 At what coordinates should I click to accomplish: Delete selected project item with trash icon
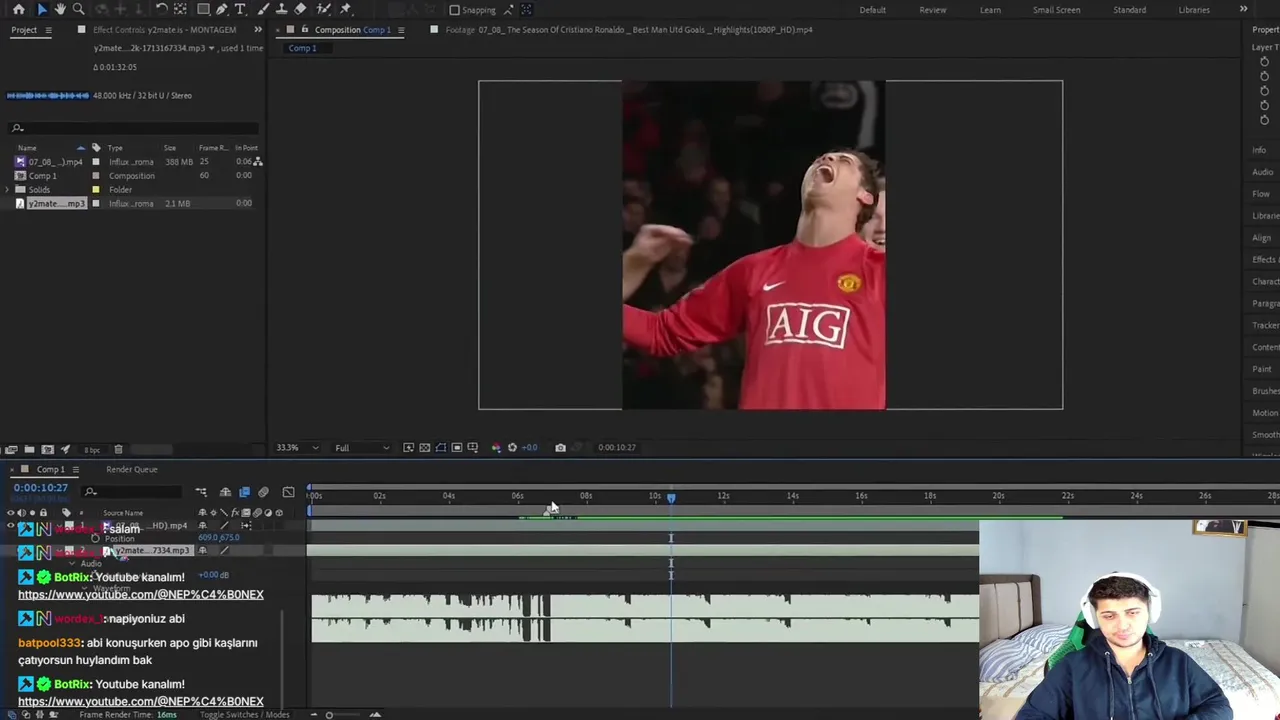click(118, 449)
